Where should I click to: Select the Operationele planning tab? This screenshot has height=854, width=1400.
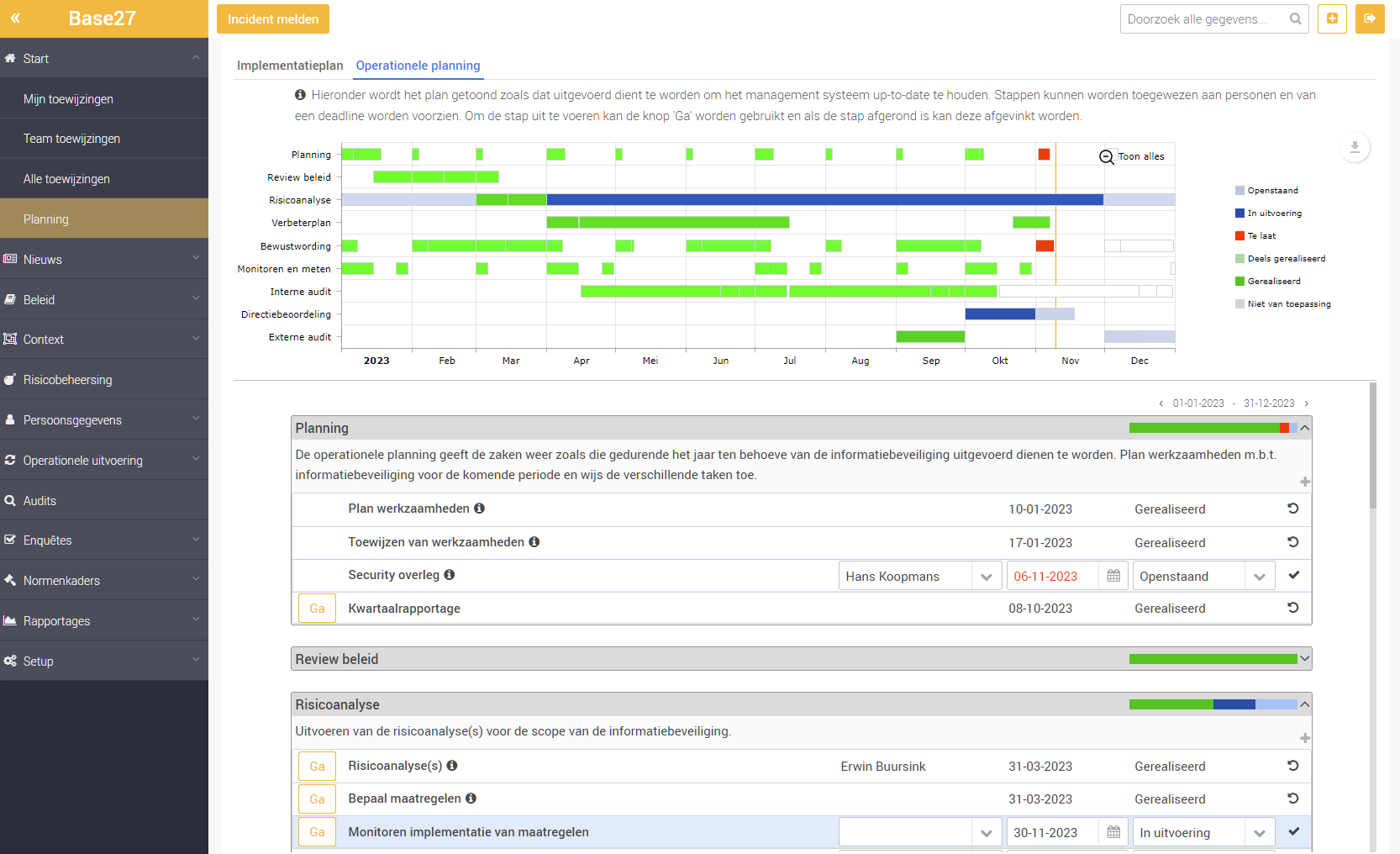click(418, 66)
